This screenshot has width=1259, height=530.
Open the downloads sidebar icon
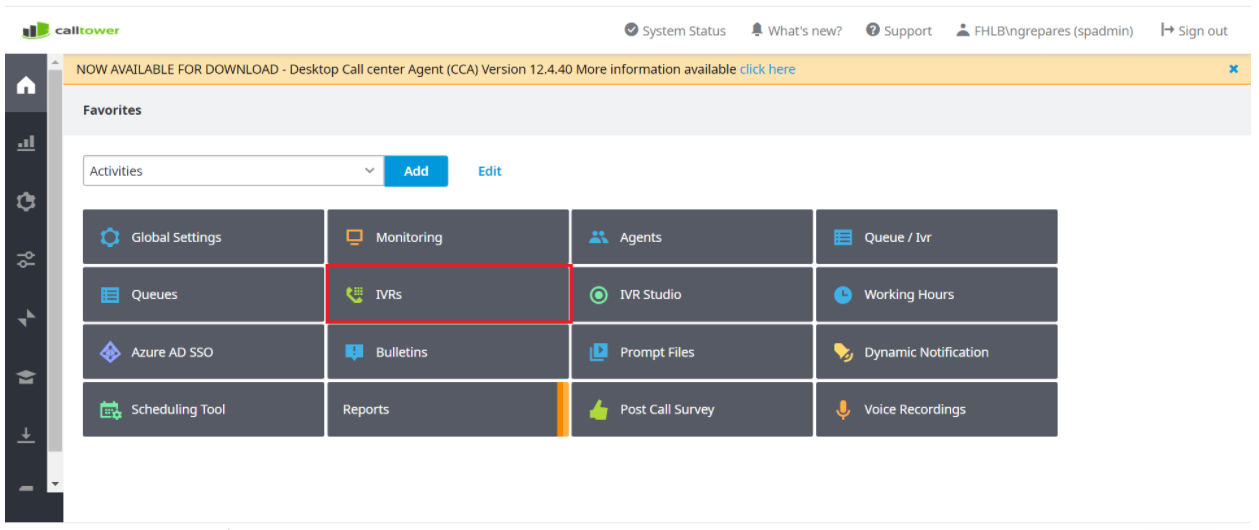click(x=26, y=435)
